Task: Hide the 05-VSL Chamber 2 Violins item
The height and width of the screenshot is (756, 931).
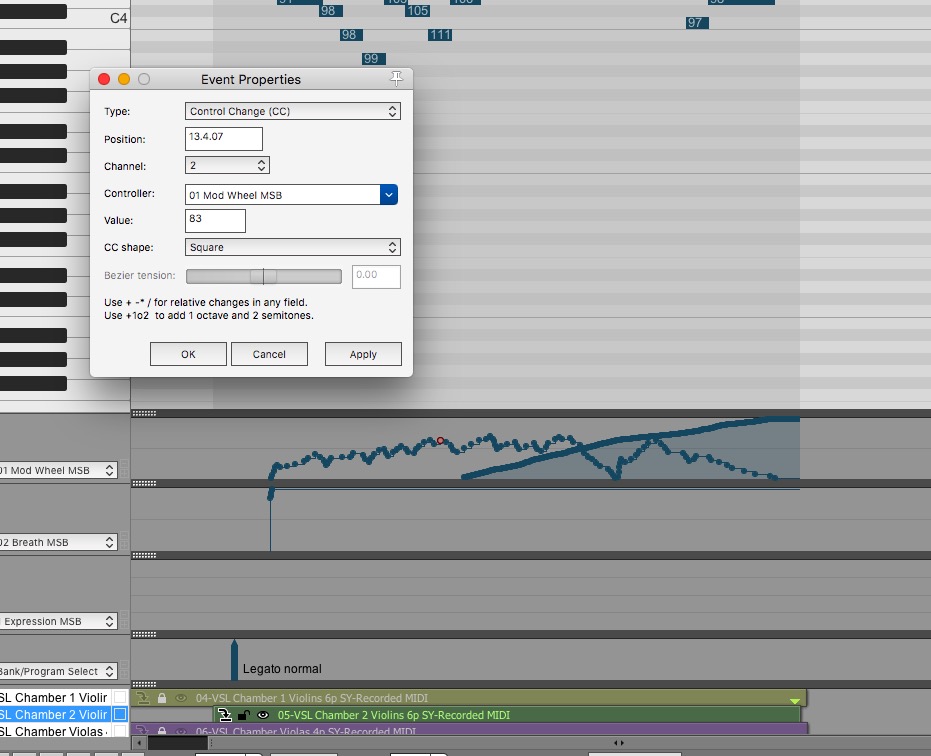Action: pyautogui.click(x=262, y=715)
